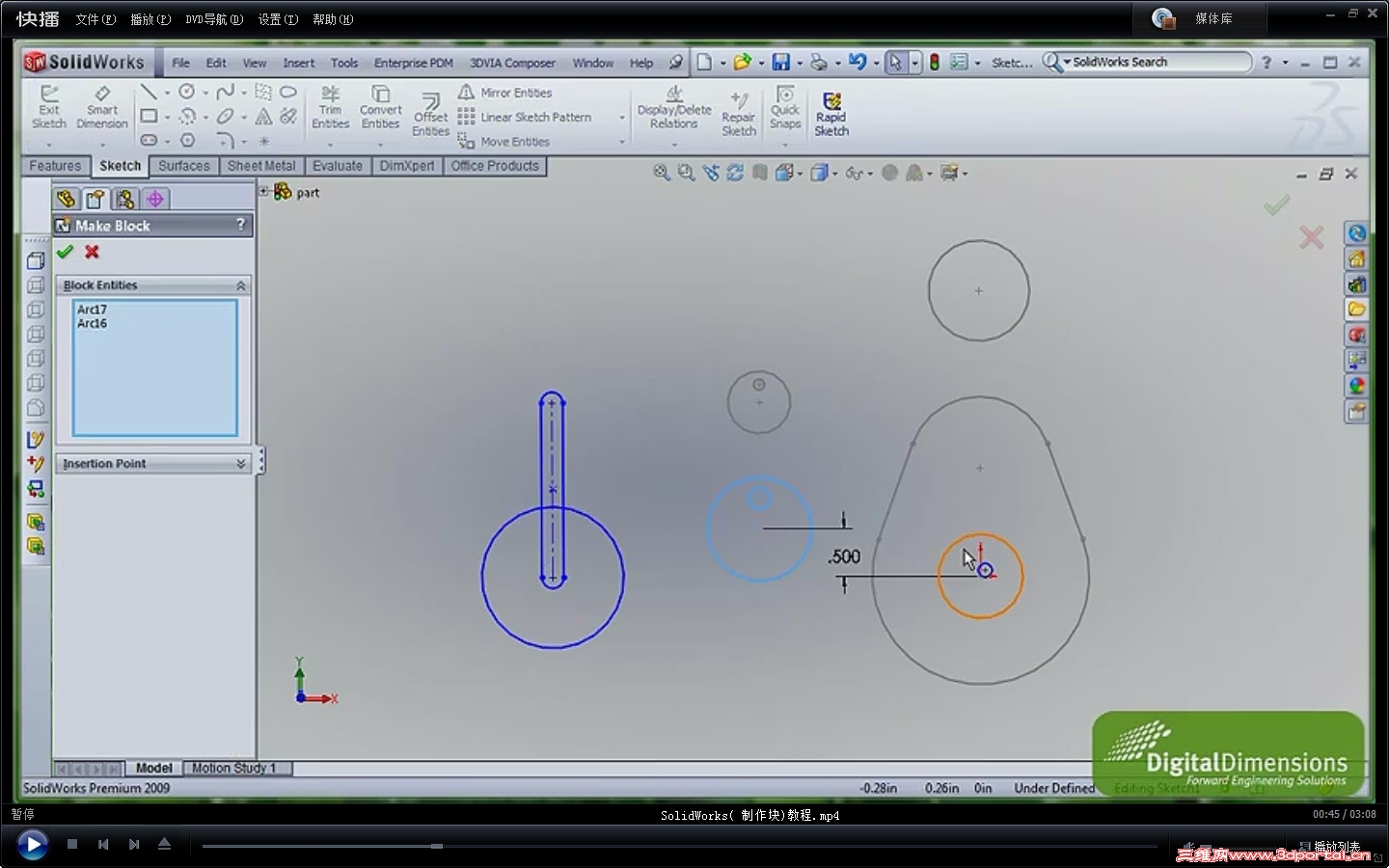Viewport: 1389px width, 868px height.
Task: Open Make Block help question mark
Action: (241, 225)
